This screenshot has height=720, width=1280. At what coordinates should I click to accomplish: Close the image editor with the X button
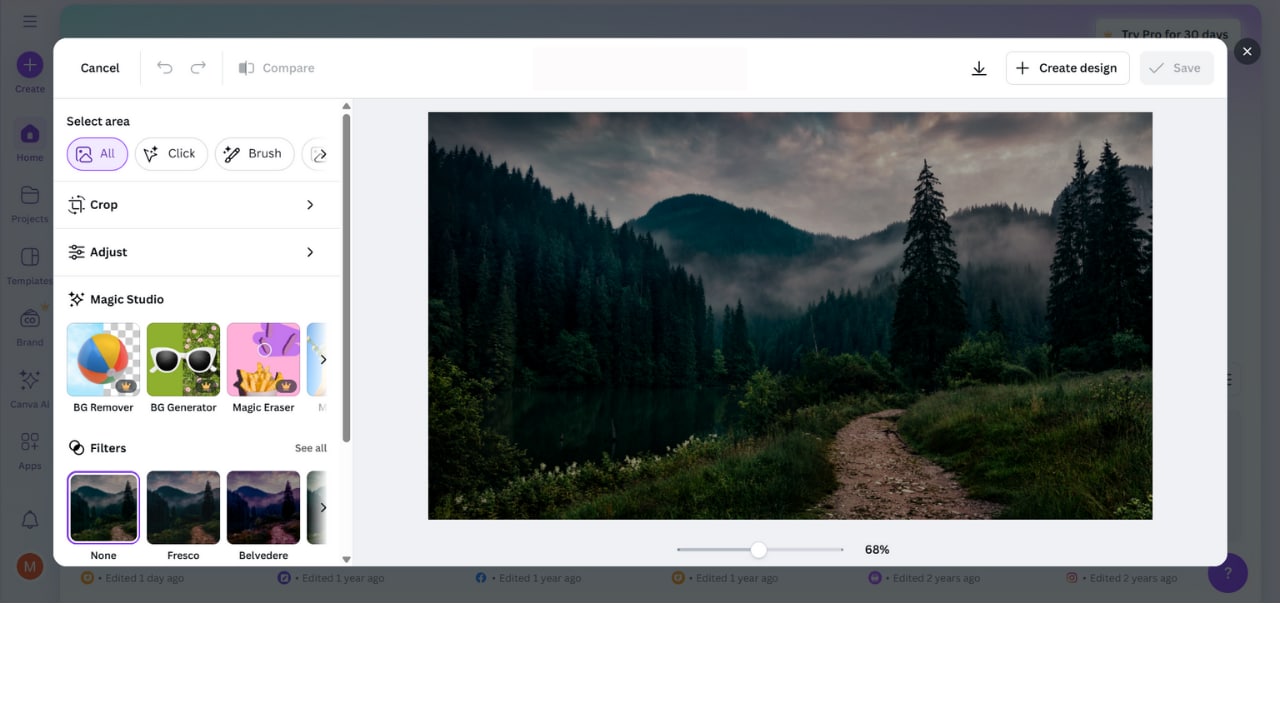(1246, 51)
